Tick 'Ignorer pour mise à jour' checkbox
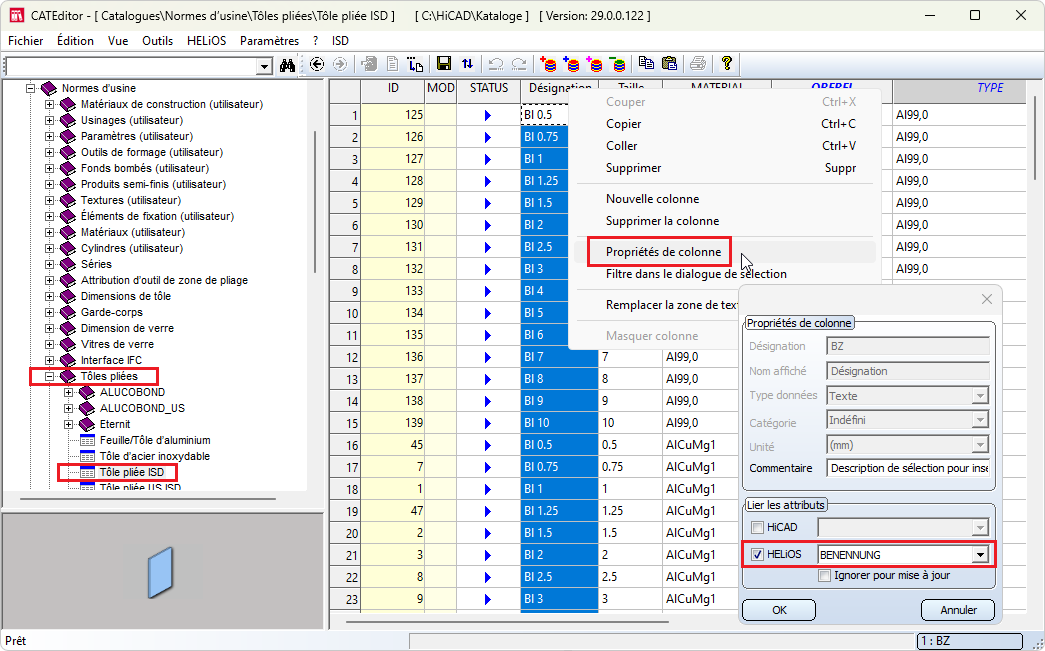Screen dimensions: 1045x651 pyautogui.click(x=824, y=575)
